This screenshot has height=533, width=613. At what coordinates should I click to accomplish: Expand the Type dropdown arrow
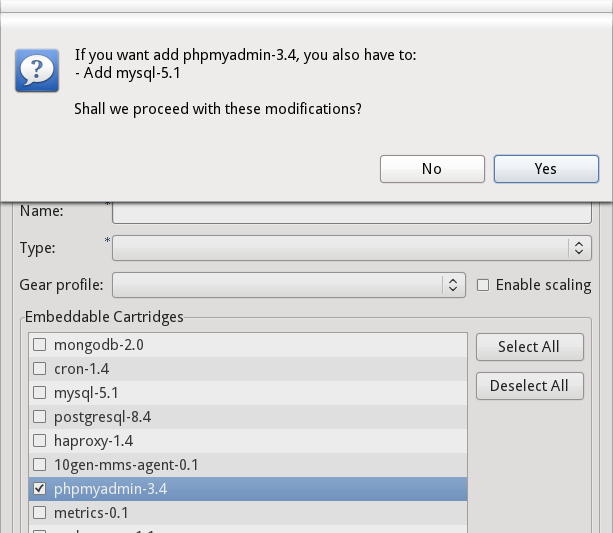point(579,248)
